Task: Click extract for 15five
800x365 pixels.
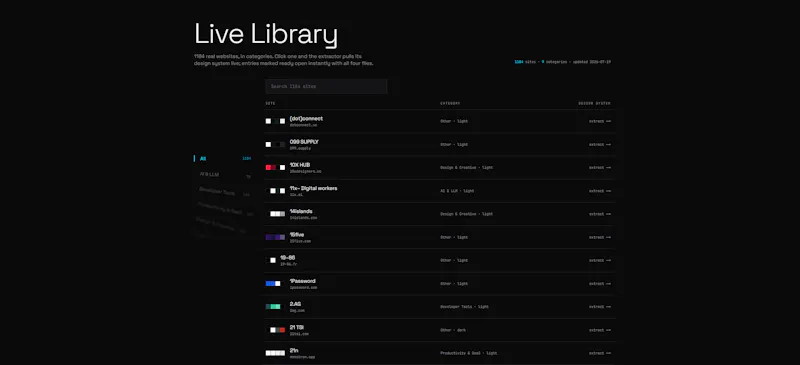Action: [600, 237]
